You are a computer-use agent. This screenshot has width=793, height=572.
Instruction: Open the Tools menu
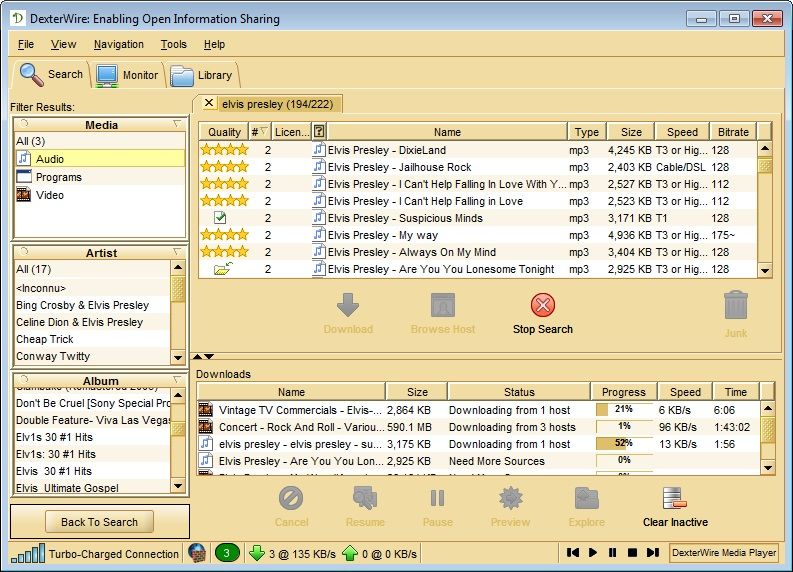pos(173,45)
